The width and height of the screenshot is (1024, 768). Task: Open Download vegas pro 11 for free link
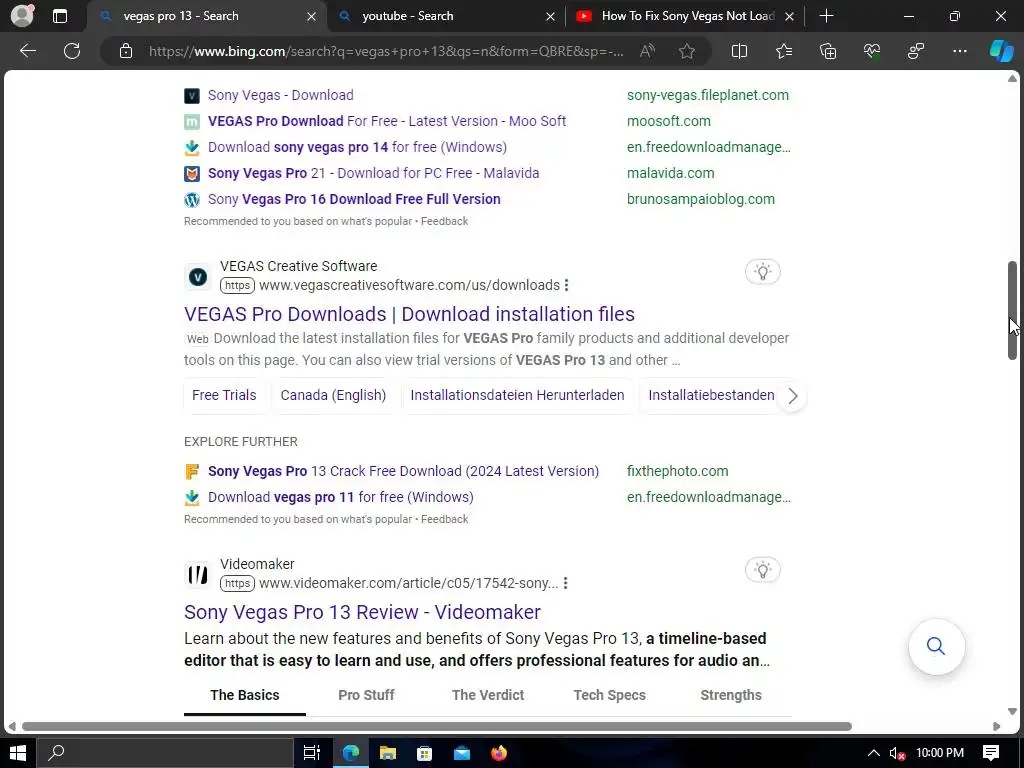pyautogui.click(x=340, y=497)
